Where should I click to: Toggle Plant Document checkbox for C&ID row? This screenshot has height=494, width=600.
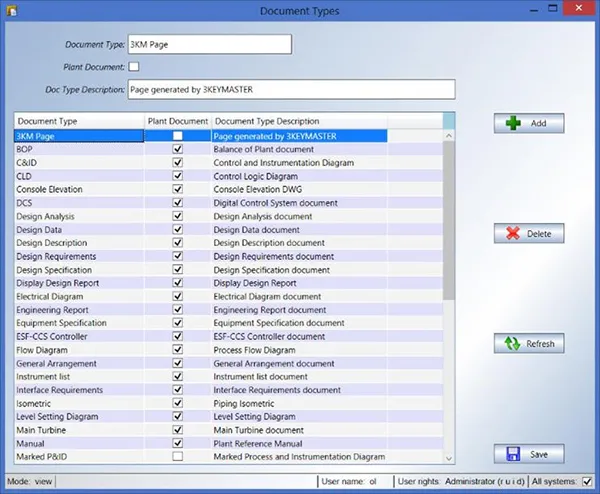(x=178, y=162)
